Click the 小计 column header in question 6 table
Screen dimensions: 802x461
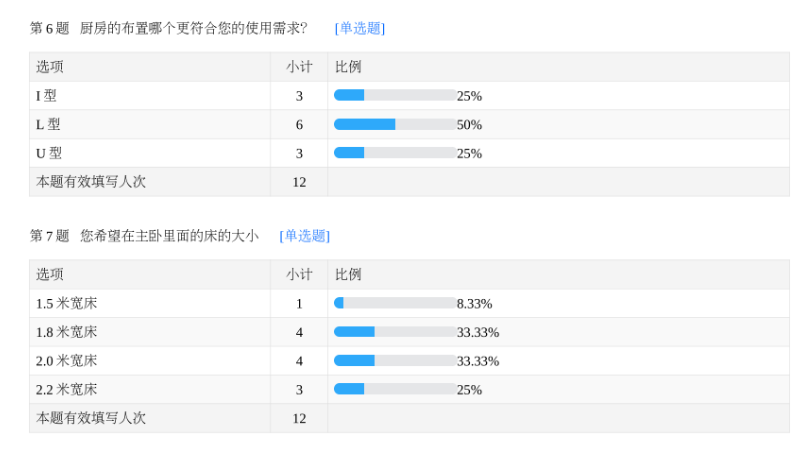point(299,67)
